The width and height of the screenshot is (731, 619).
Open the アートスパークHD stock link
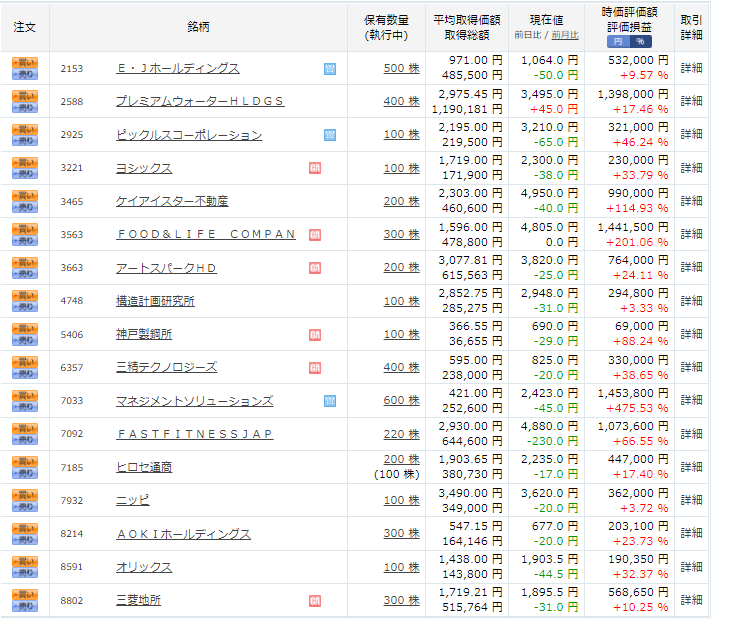[166, 268]
